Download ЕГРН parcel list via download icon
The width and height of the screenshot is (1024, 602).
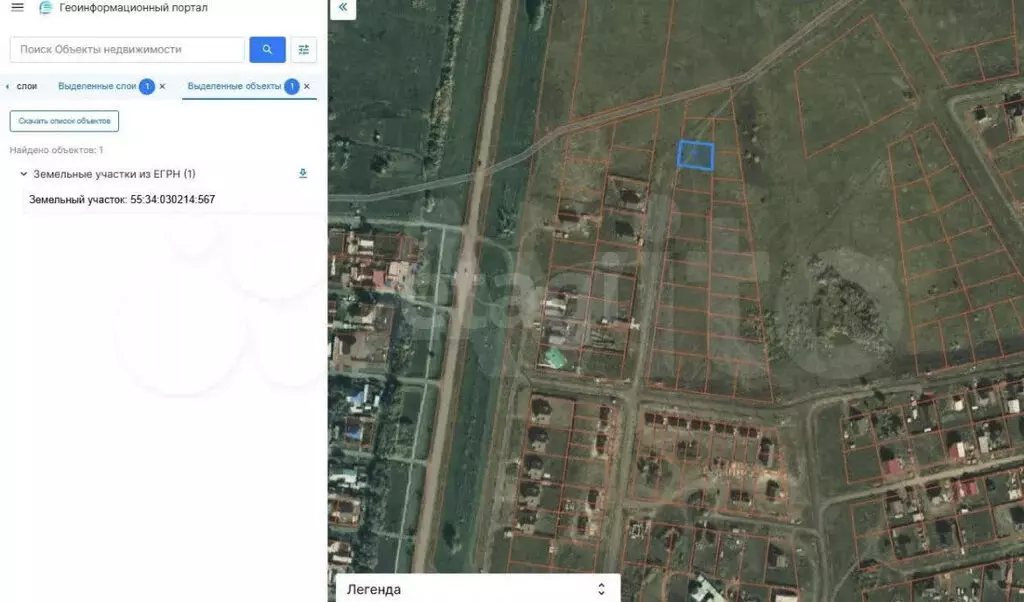coord(302,173)
